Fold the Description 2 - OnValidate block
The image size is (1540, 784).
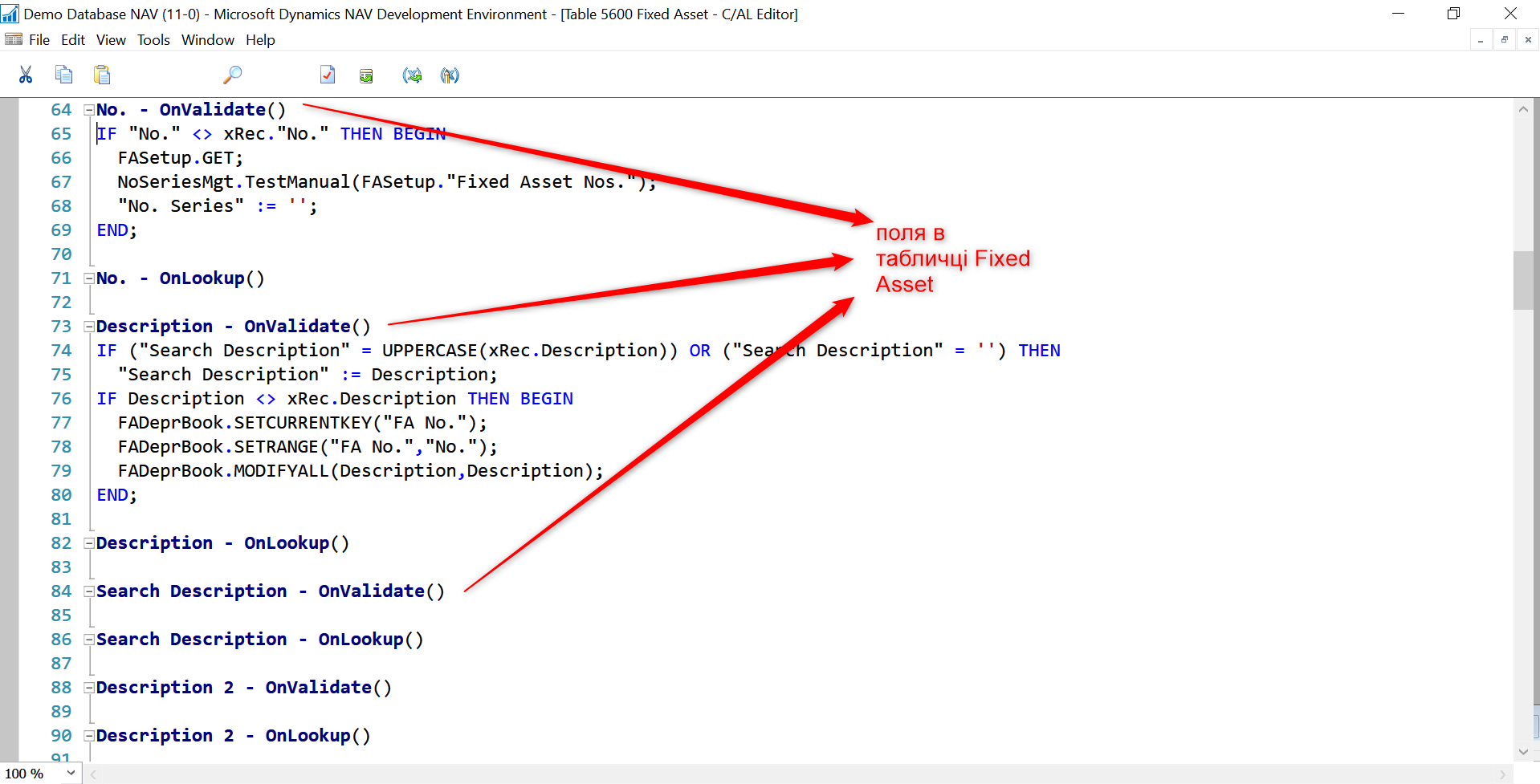click(x=89, y=688)
